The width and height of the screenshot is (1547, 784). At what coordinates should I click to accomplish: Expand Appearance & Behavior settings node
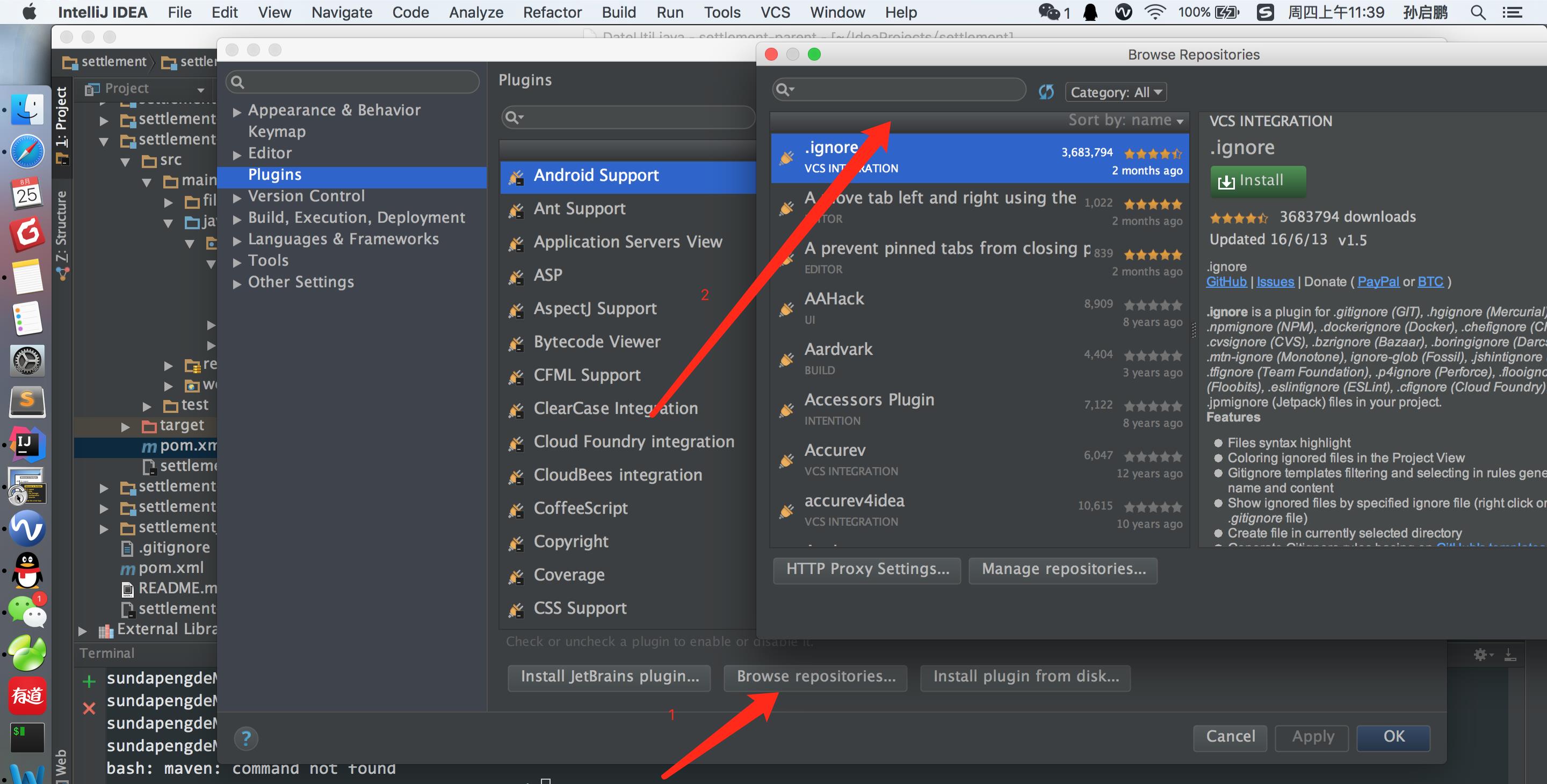click(x=237, y=112)
